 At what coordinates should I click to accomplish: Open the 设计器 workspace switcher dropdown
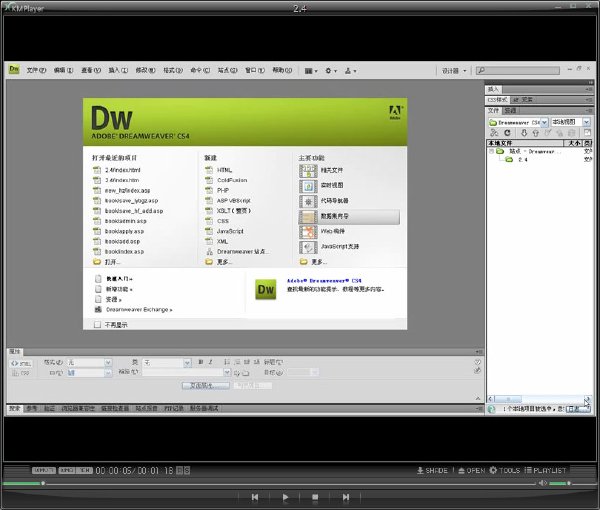(454, 71)
